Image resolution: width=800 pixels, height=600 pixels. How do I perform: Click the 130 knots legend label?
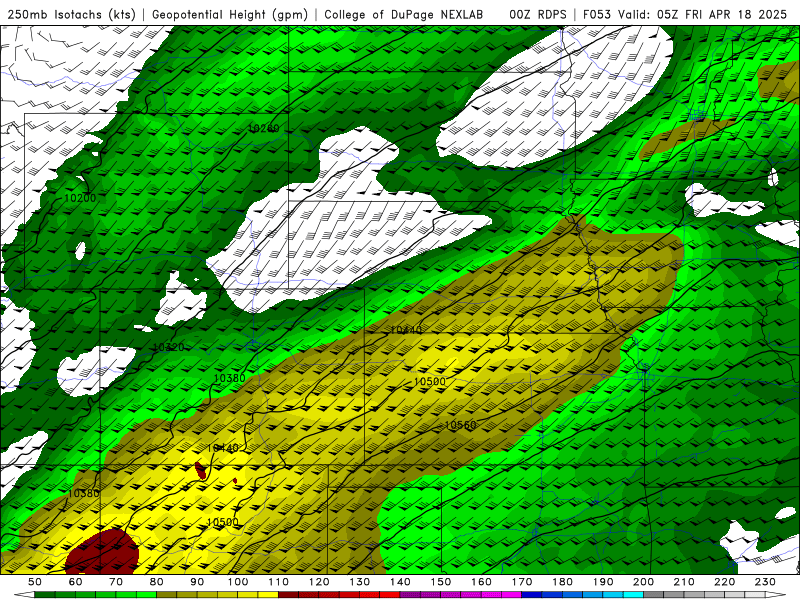pos(360,582)
